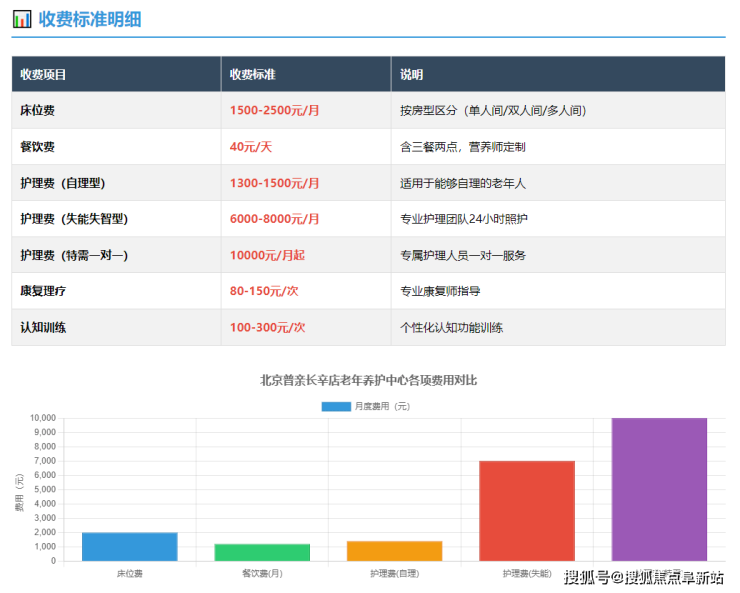
Task: Click the chart title 北京普亲长辛店老年养护中心各项费用对比
Action: (368, 380)
